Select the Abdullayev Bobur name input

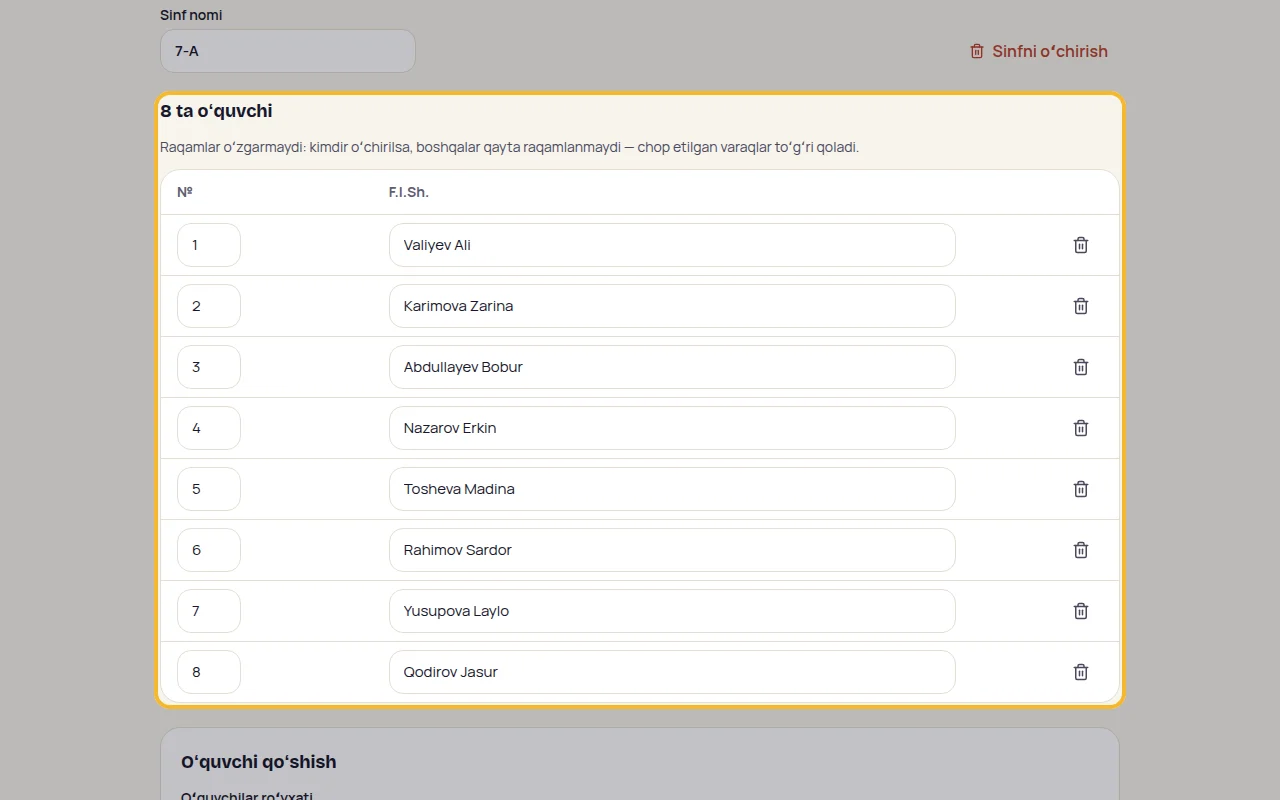click(672, 367)
